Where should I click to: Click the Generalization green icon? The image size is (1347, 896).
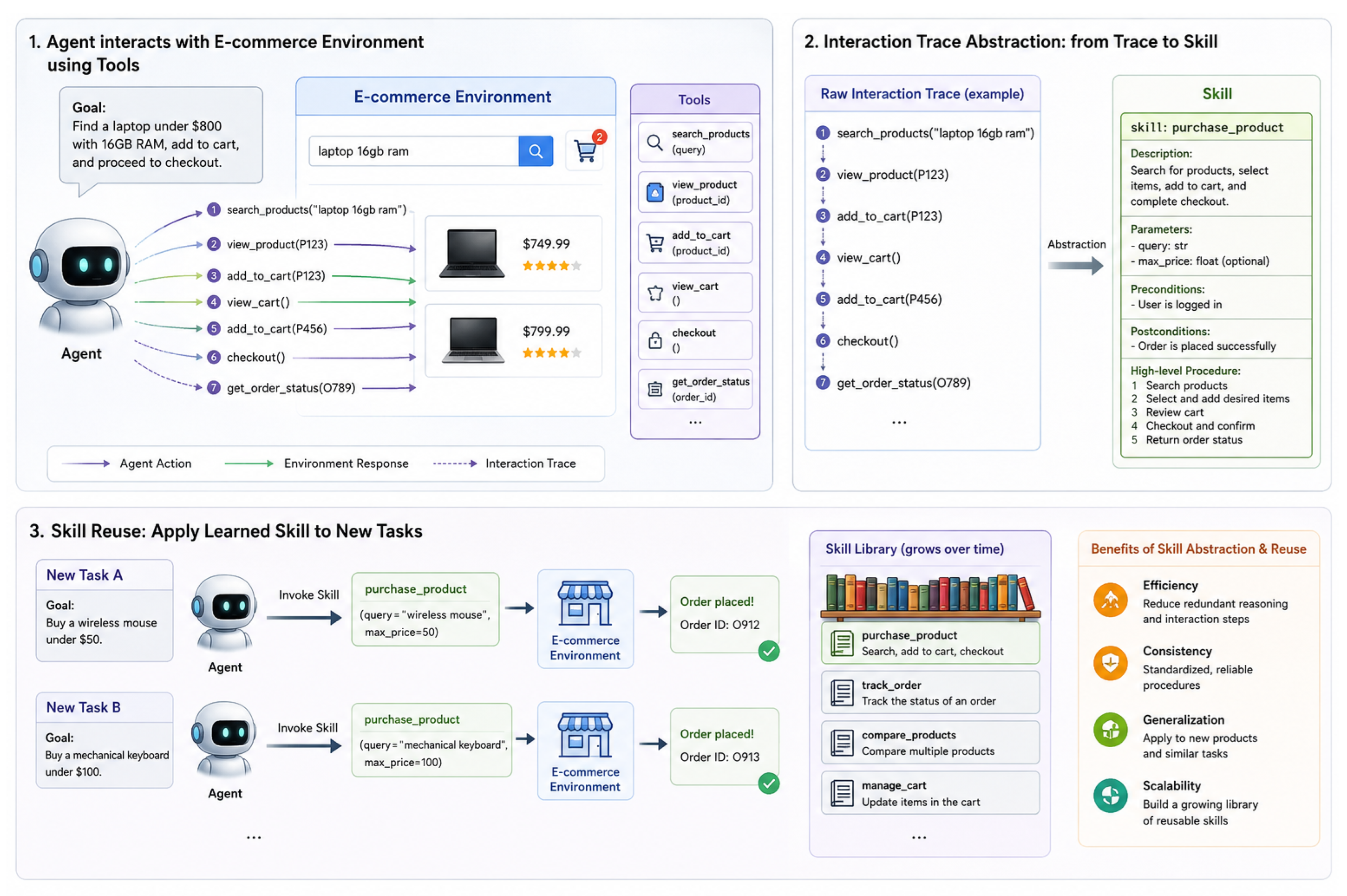[x=1110, y=730]
